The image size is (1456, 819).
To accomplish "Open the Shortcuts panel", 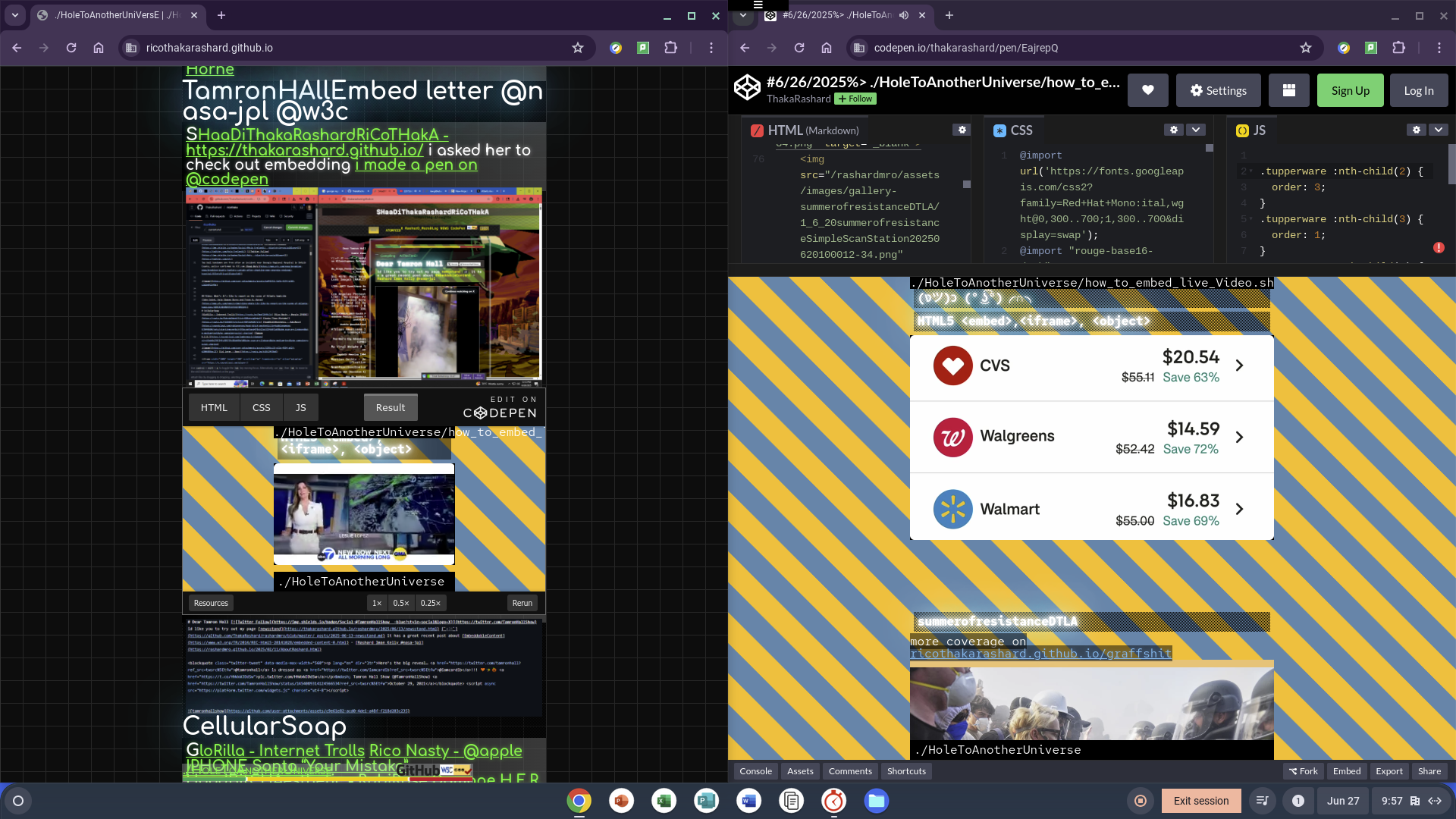I will 906,771.
